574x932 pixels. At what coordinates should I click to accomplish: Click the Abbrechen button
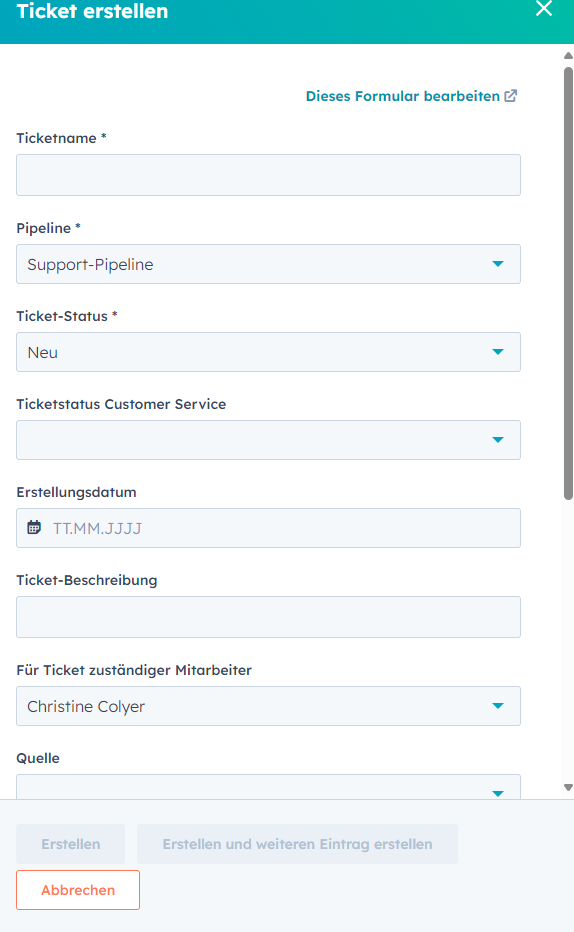coord(78,890)
